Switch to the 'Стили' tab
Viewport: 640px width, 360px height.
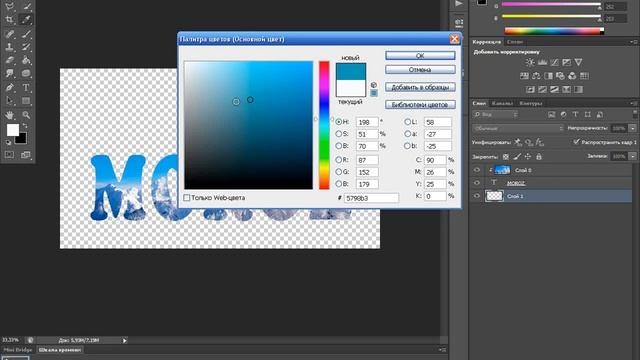click(x=515, y=42)
